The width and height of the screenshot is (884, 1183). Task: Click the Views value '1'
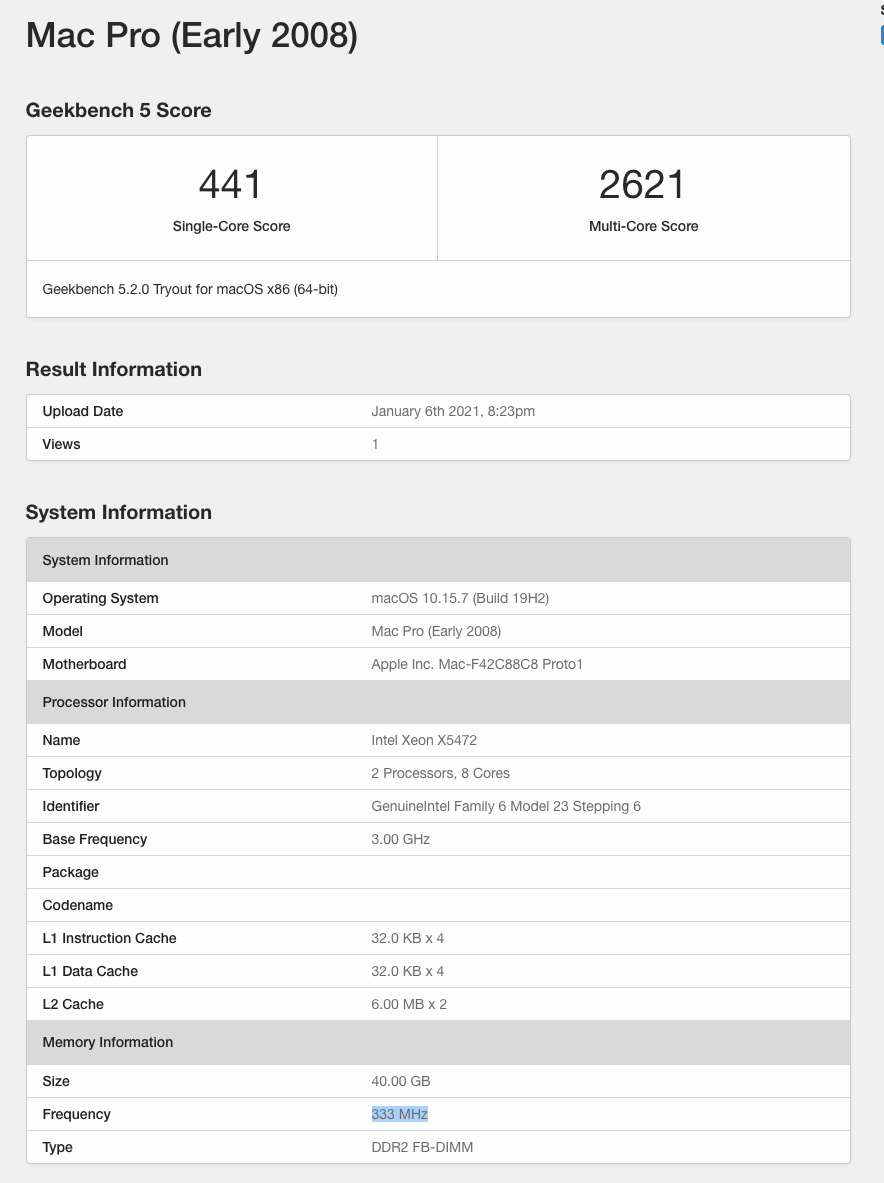click(x=375, y=444)
